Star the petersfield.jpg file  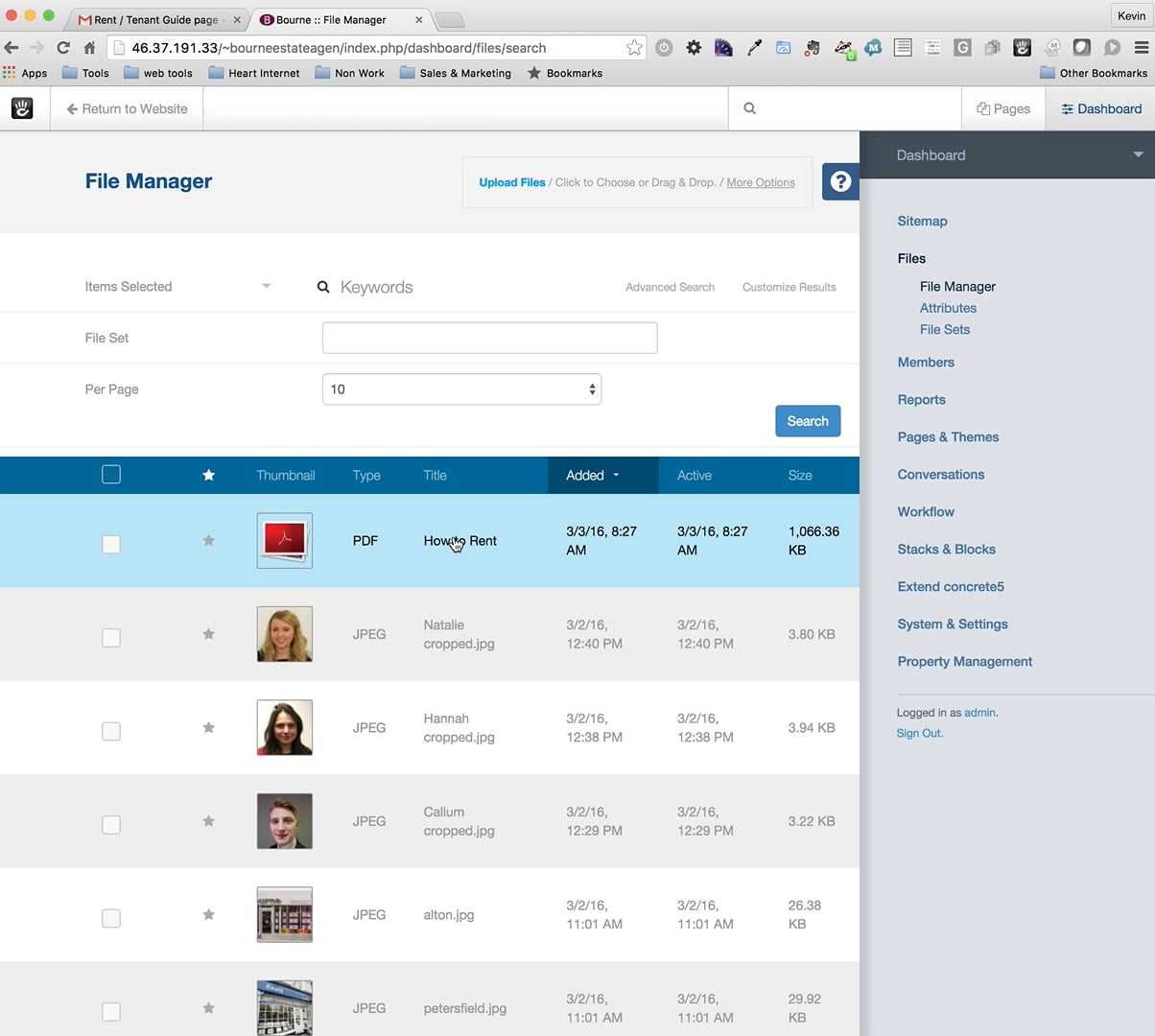point(208,1008)
